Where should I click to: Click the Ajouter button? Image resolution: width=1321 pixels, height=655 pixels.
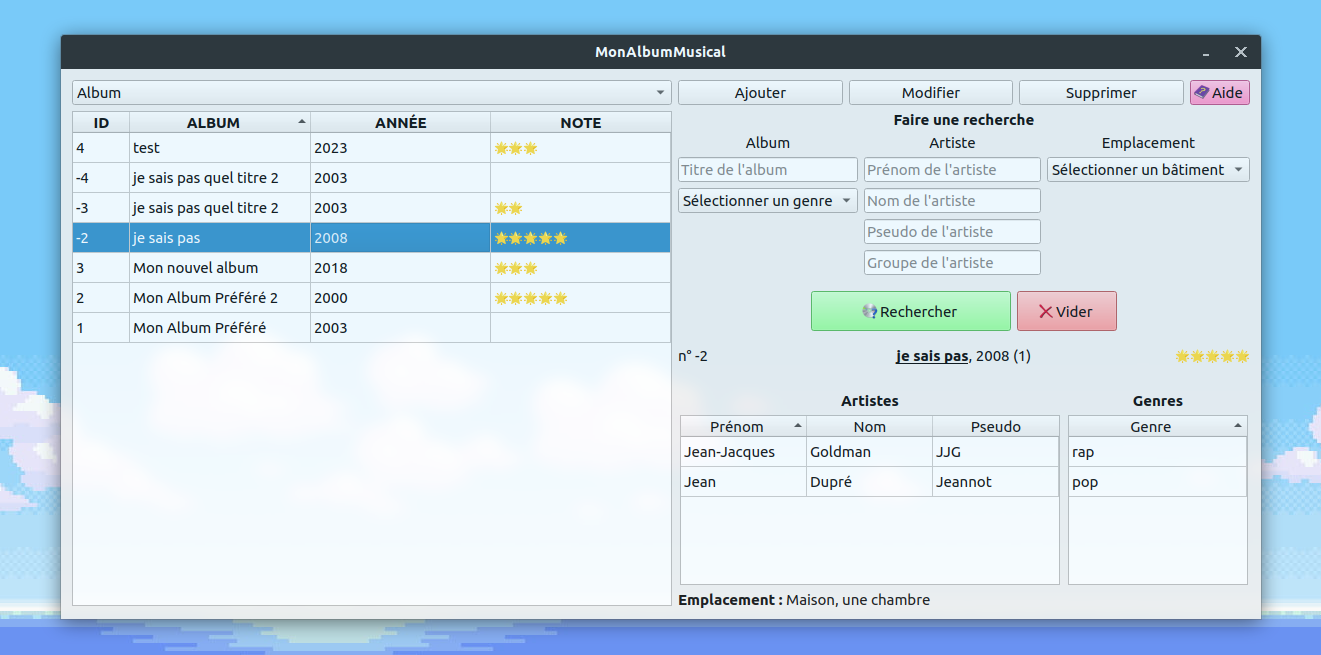point(760,92)
